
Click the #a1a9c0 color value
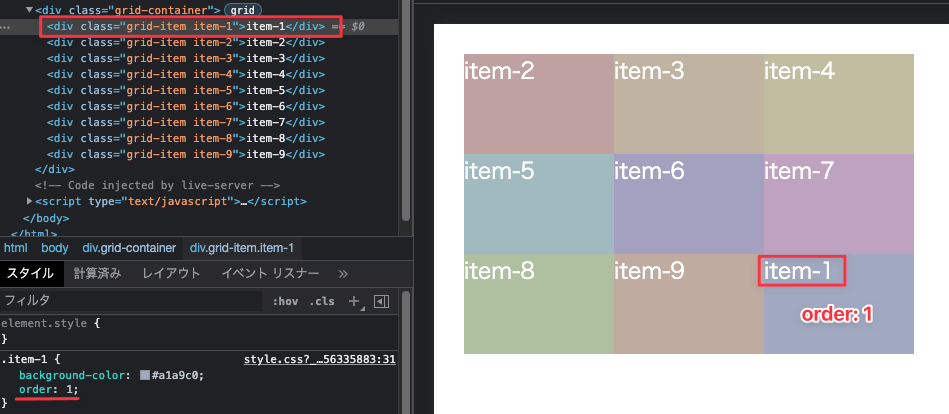[177, 375]
